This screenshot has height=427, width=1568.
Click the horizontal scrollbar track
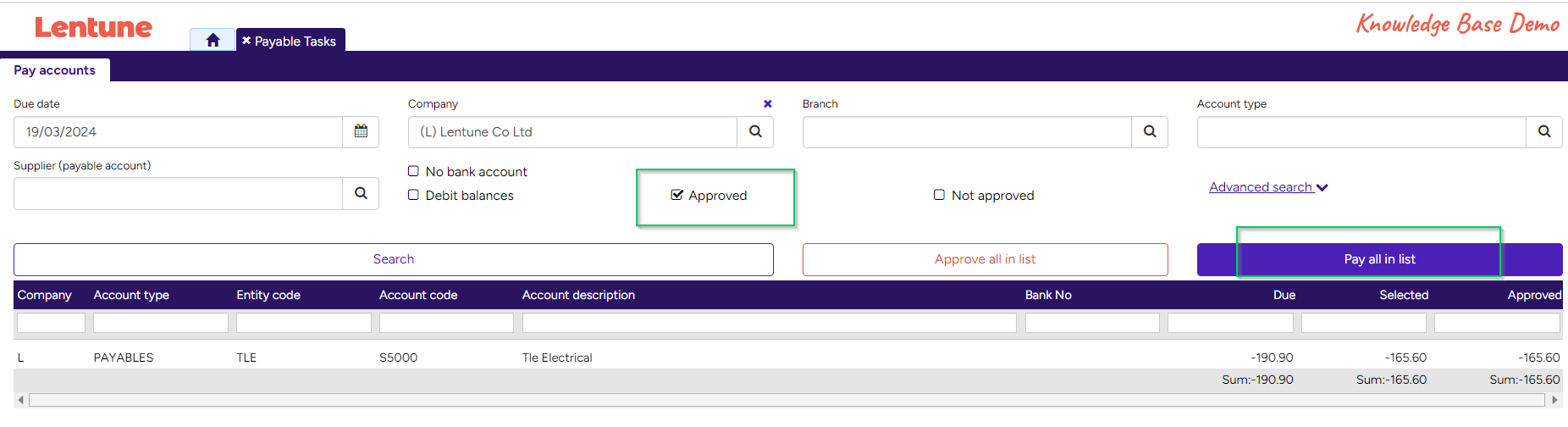click(787, 400)
